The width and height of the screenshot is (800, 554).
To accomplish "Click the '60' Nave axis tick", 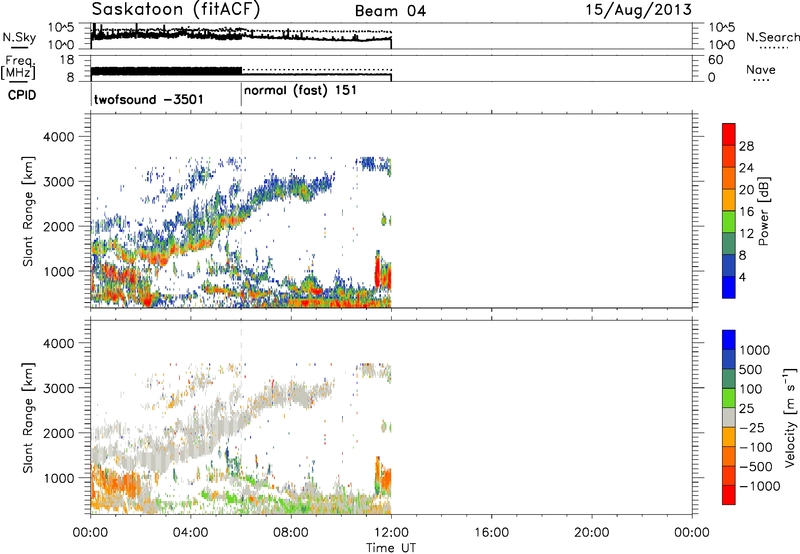I will click(x=715, y=60).
